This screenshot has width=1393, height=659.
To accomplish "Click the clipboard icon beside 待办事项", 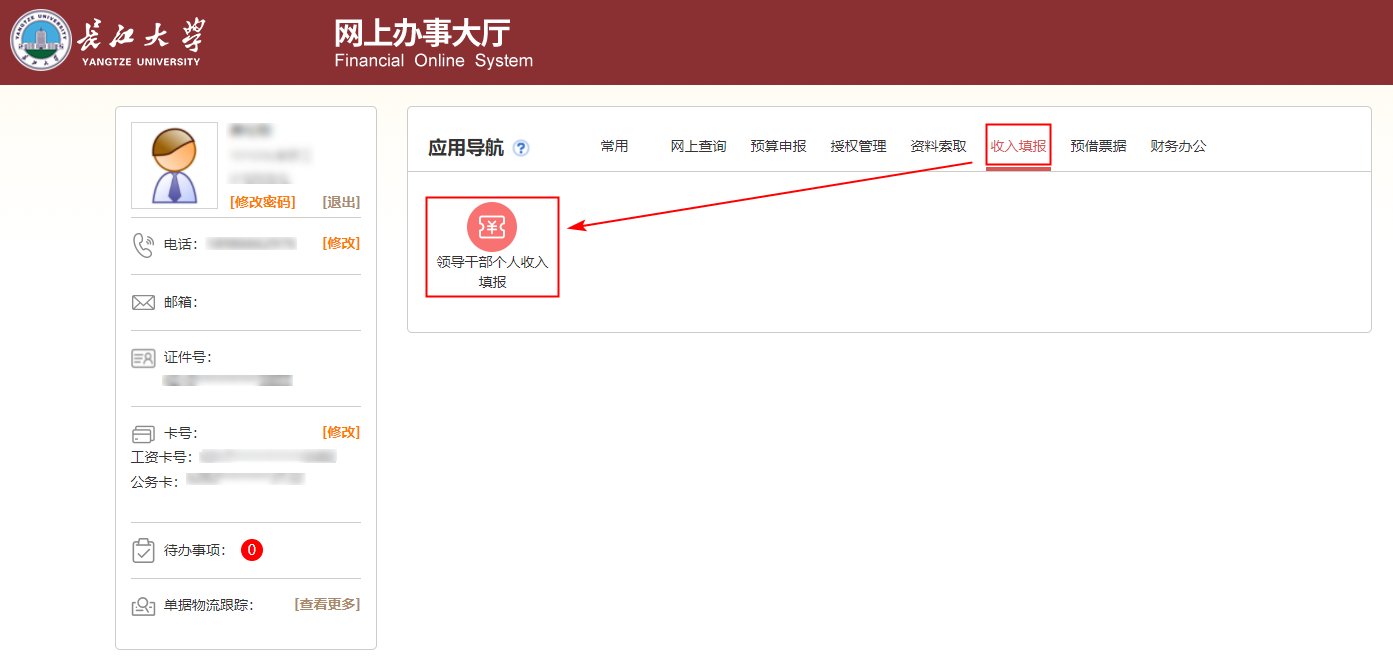I will [143, 550].
